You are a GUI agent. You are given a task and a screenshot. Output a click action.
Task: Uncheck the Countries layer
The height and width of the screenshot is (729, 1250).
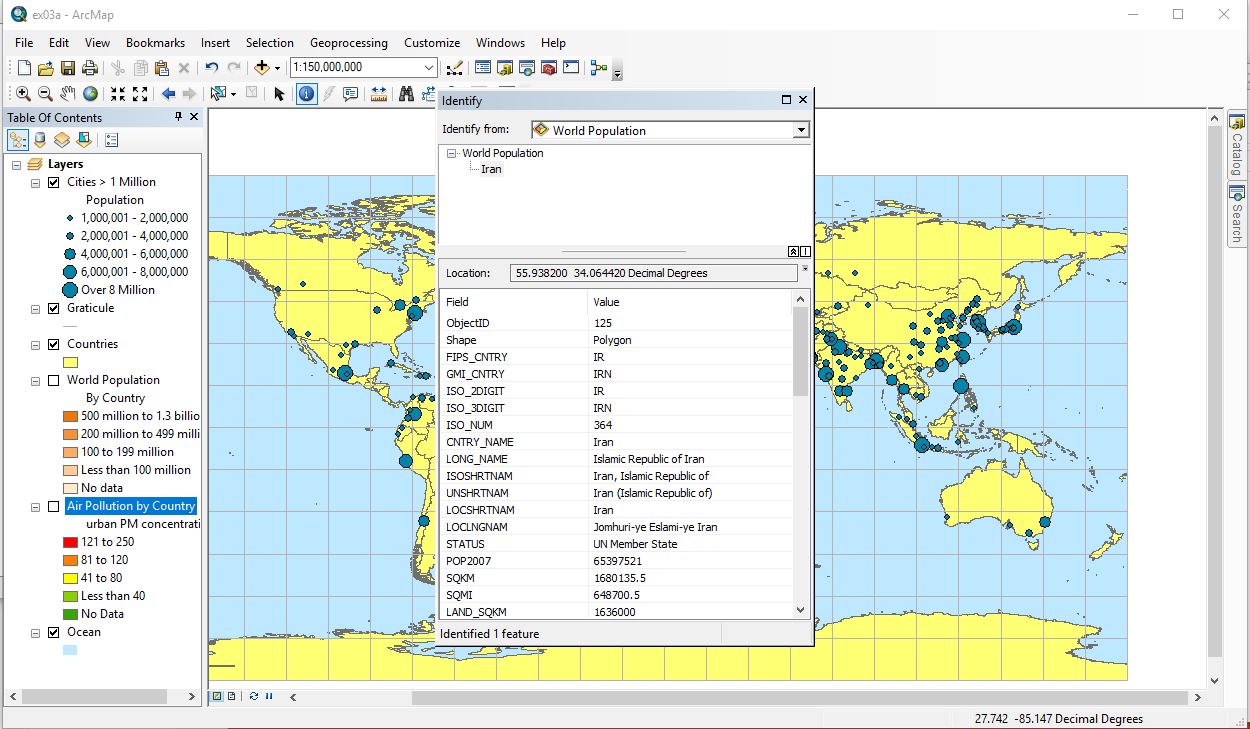tap(54, 344)
